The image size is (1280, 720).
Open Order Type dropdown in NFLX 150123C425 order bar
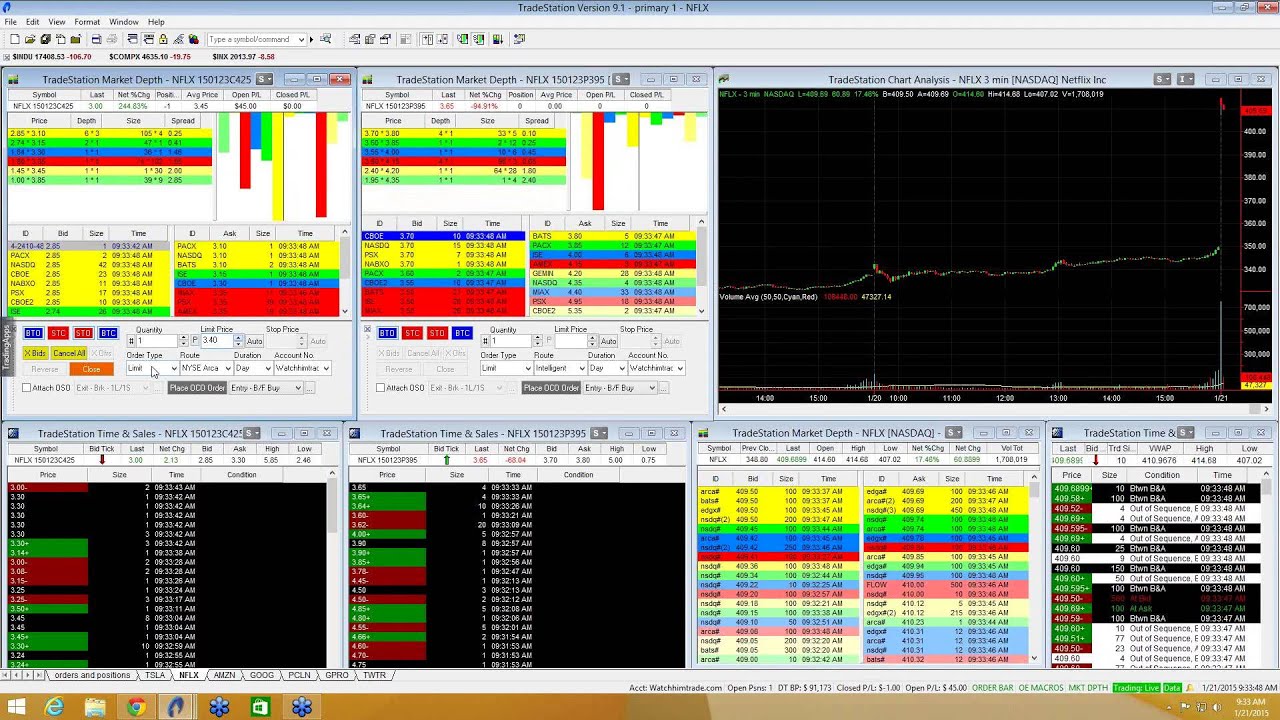[x=174, y=368]
